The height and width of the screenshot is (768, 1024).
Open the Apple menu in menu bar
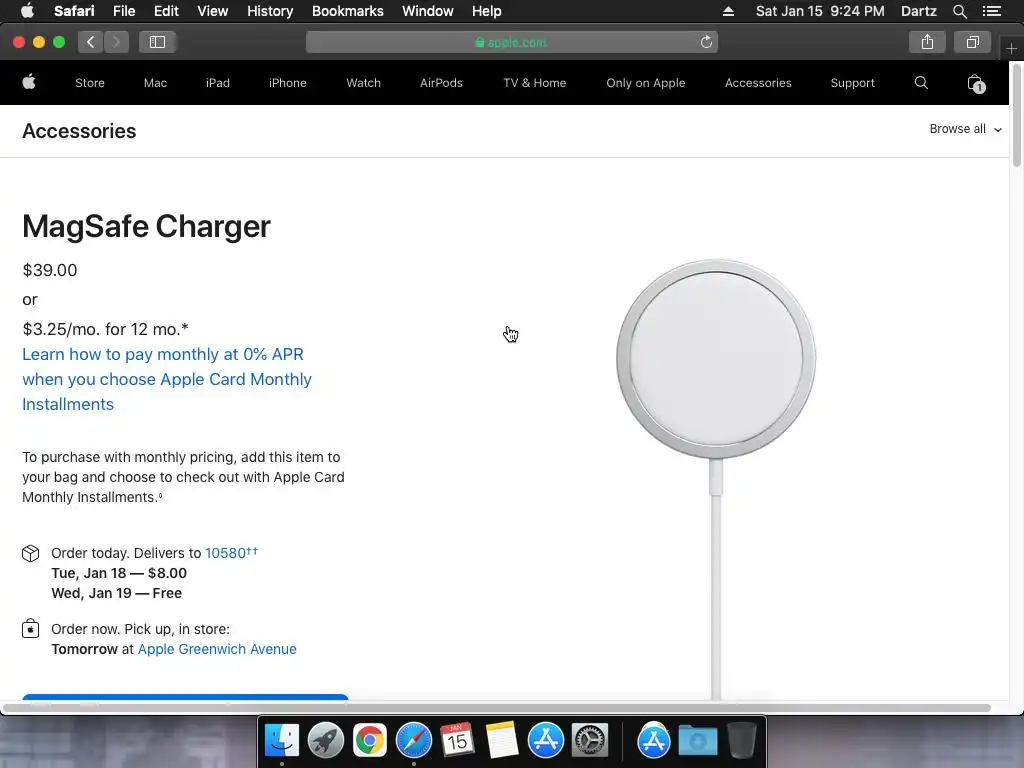27,11
